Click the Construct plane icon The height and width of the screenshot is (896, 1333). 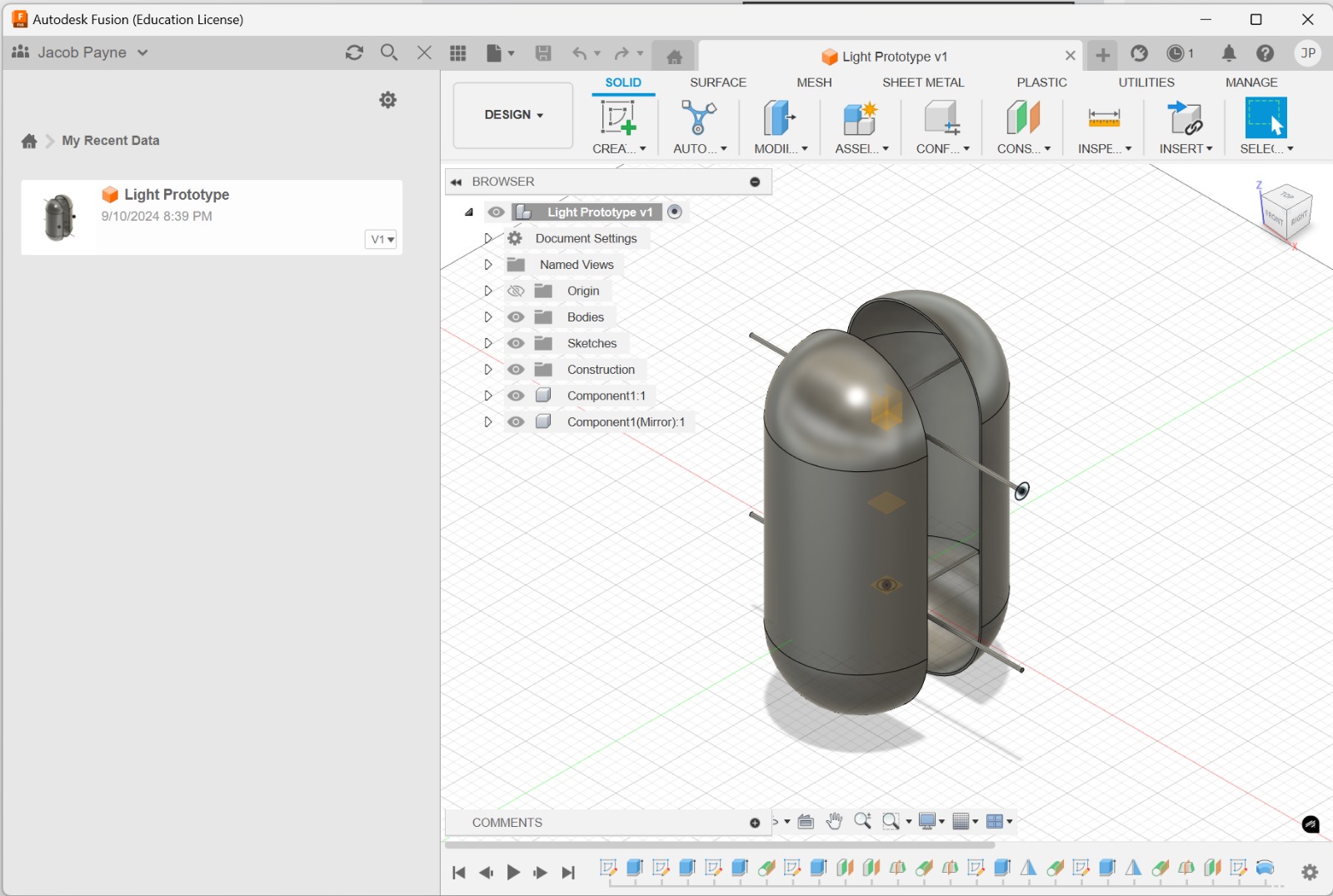[1023, 118]
